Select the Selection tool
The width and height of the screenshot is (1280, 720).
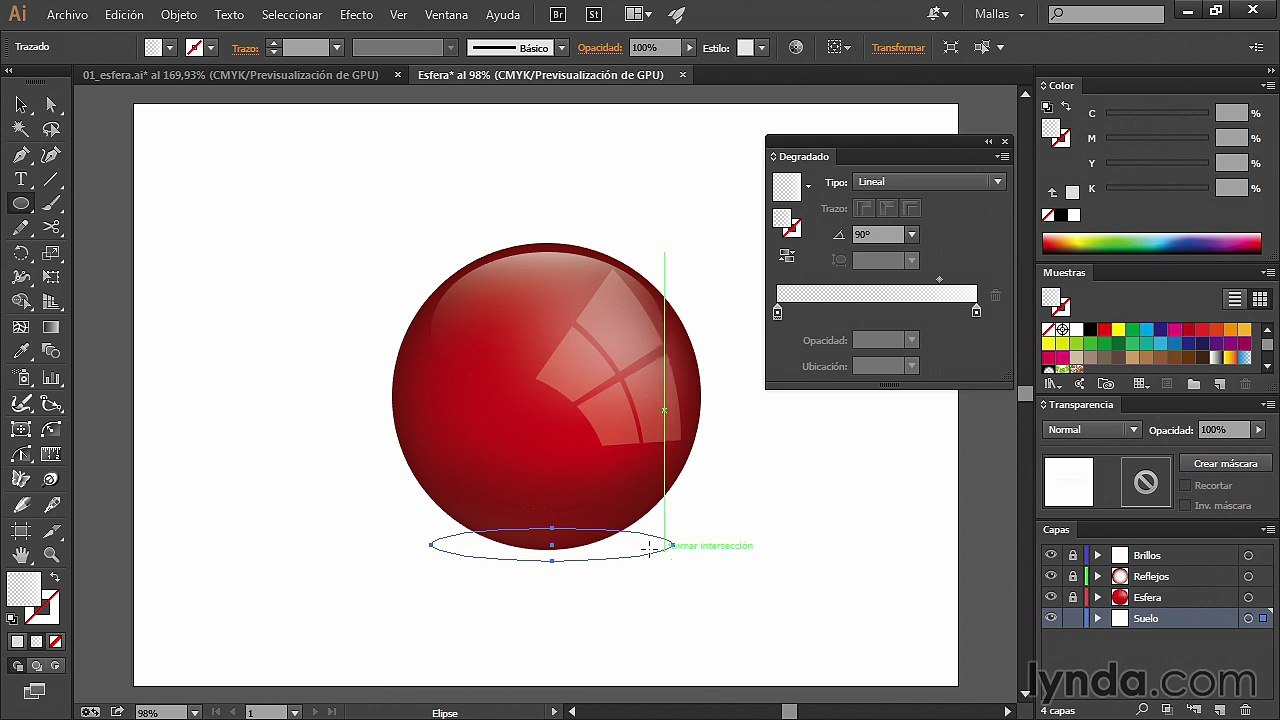(x=21, y=105)
